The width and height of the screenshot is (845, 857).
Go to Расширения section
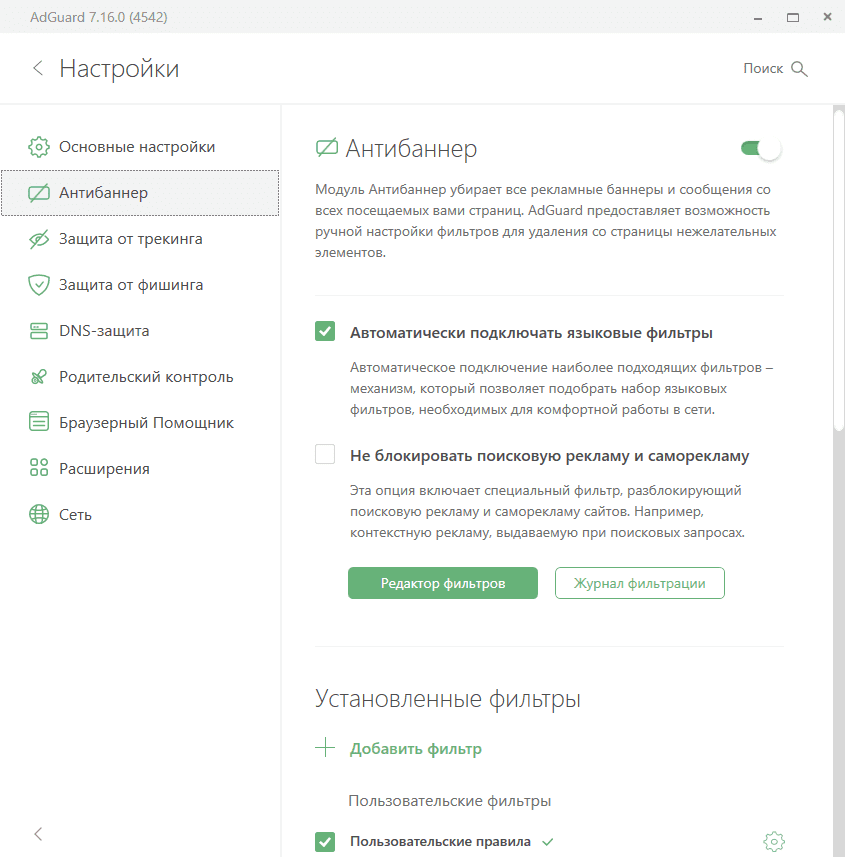tap(140, 468)
